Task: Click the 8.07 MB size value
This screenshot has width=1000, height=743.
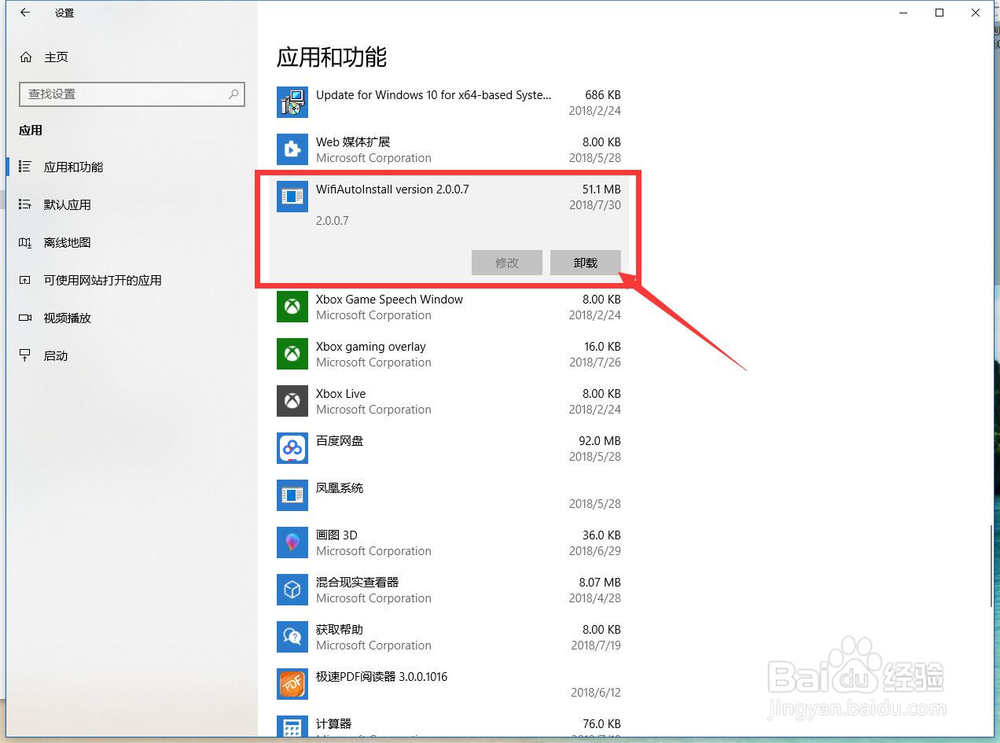Action: point(599,582)
